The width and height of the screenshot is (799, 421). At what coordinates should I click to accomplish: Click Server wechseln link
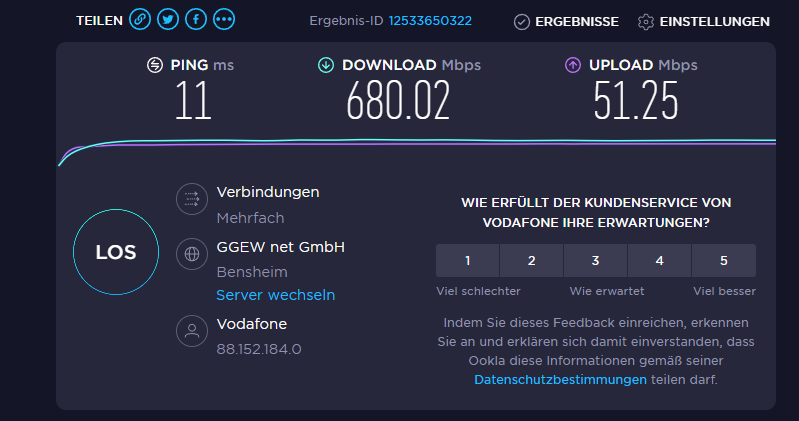[275, 295]
